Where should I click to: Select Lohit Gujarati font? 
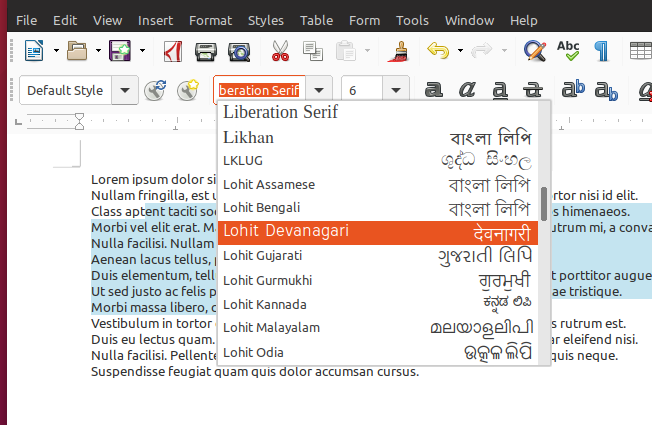point(378,256)
